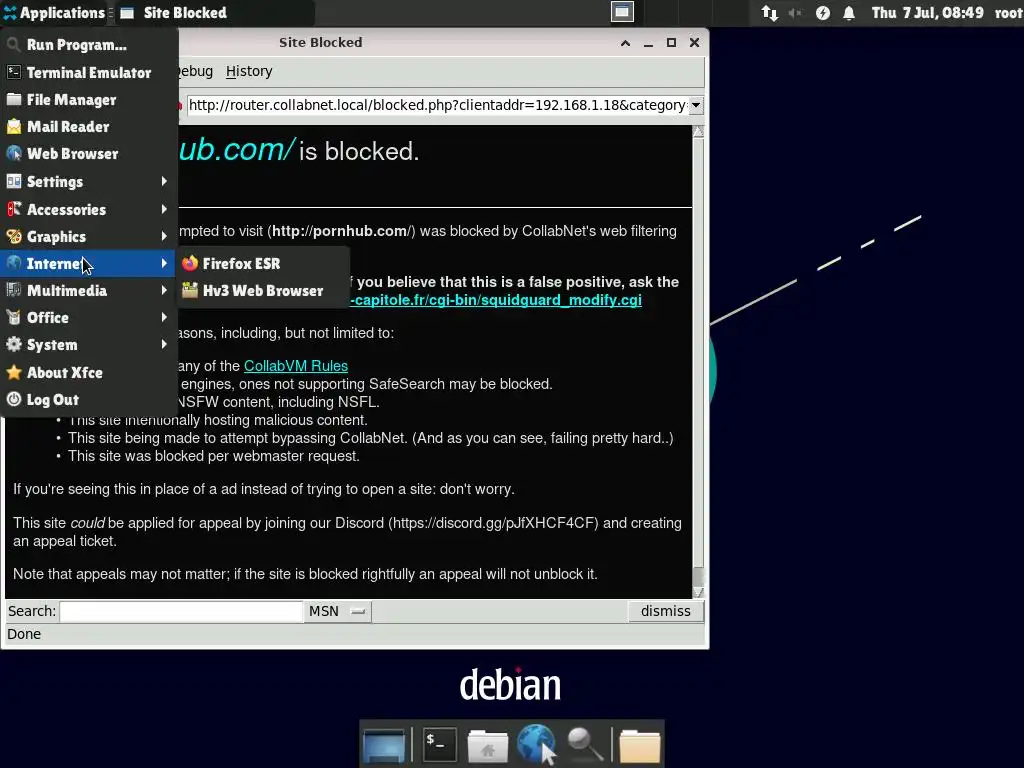Toggle the muted volume tray icon
Viewport: 1024px width, 768px height.
pyautogui.click(x=795, y=12)
